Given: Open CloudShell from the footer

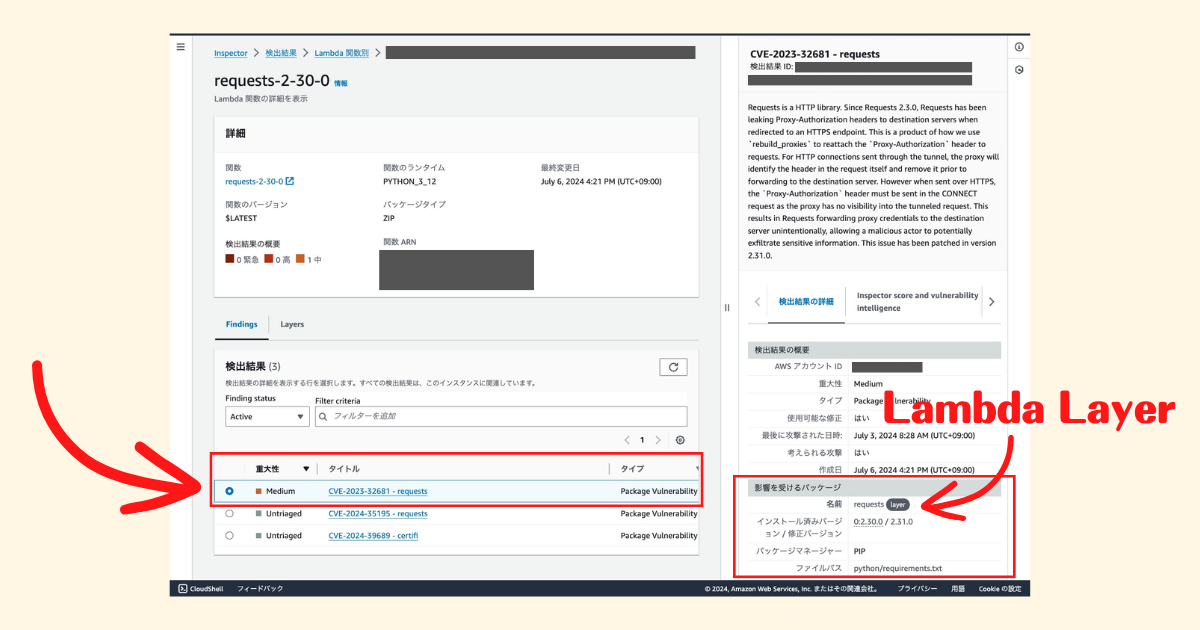Looking at the screenshot, I should coord(200,589).
